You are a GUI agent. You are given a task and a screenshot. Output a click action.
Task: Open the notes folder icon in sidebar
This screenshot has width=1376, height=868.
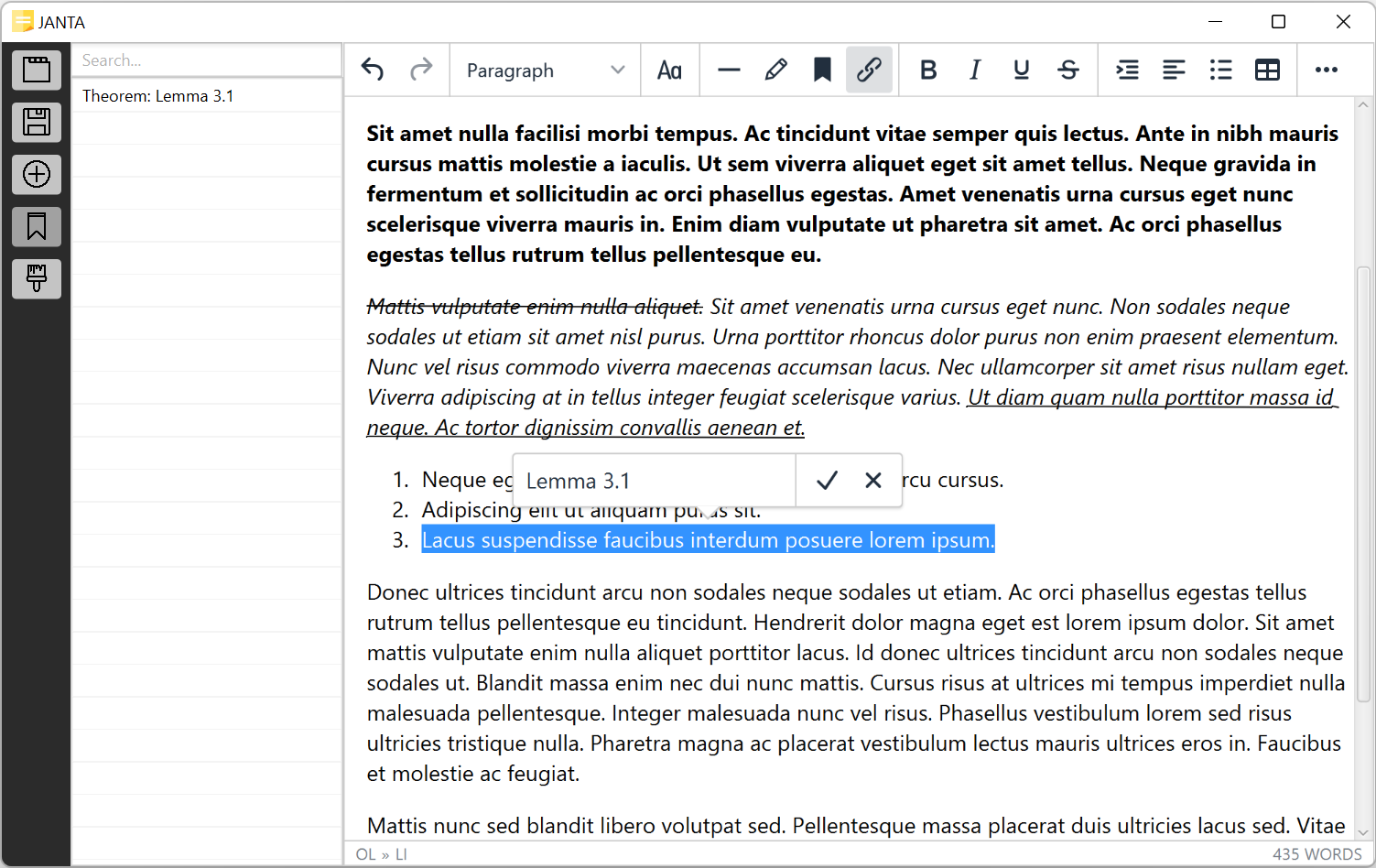click(37, 70)
